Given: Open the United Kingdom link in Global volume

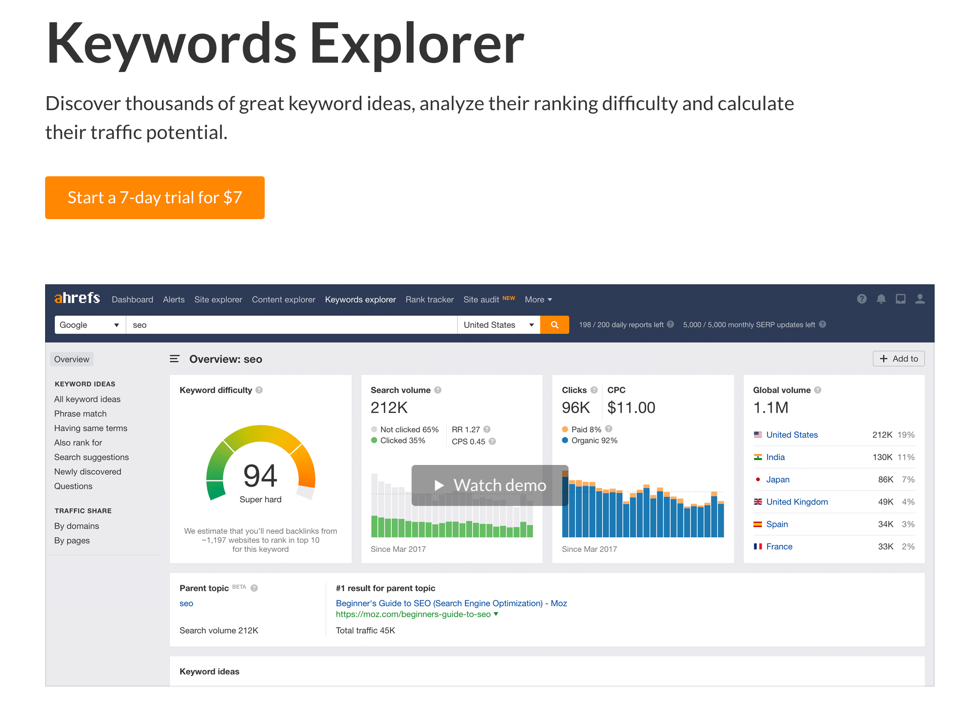Looking at the screenshot, I should click(797, 502).
